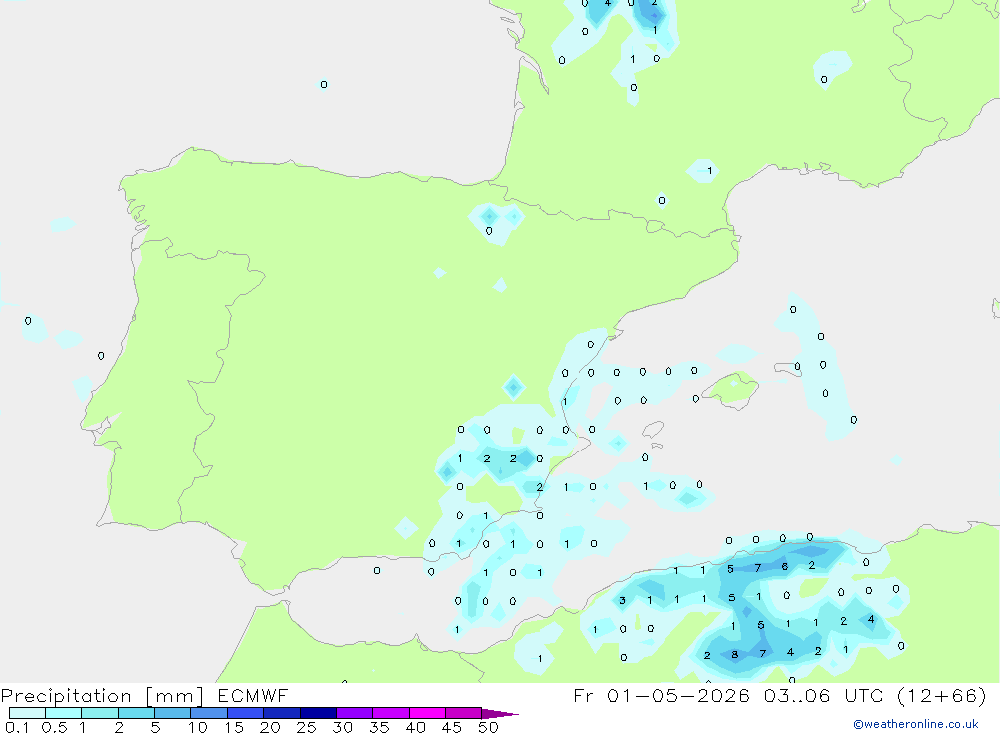The height and width of the screenshot is (733, 1000).
Task: Pick the 1–2 mm legend swatch
Action: click(x=100, y=713)
